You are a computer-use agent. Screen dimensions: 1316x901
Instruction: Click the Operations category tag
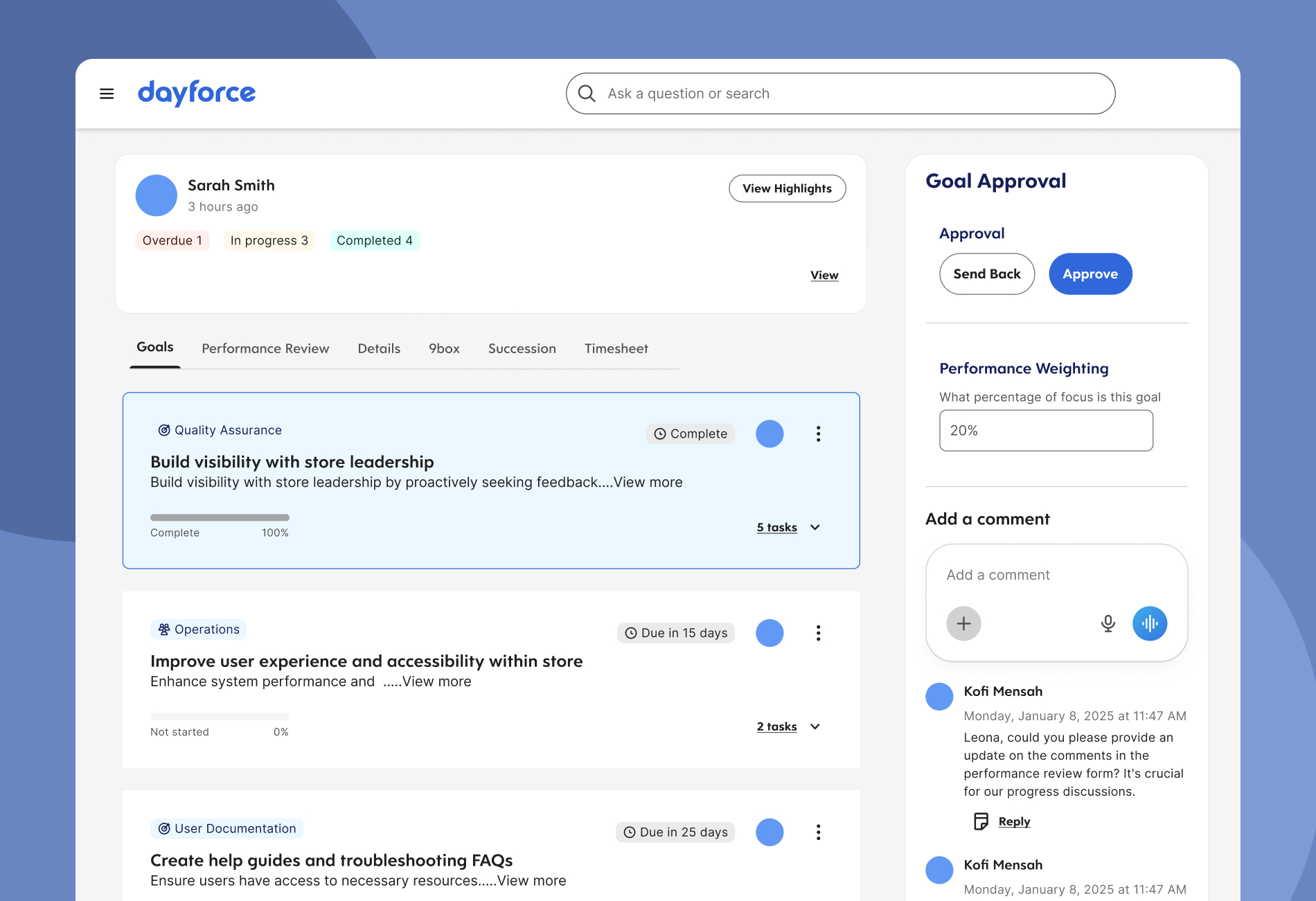tap(199, 630)
